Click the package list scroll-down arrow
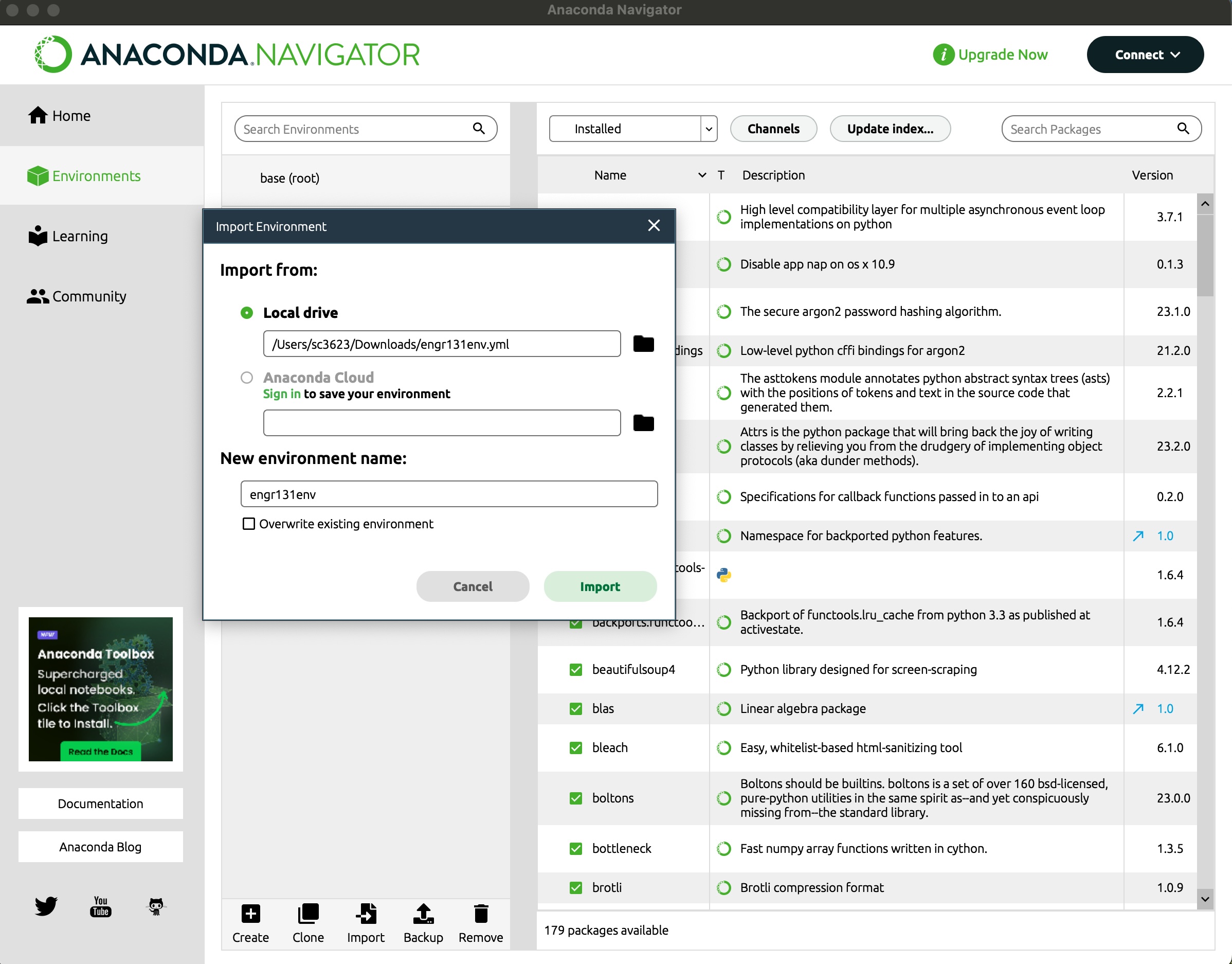1232x964 pixels. point(1205,899)
